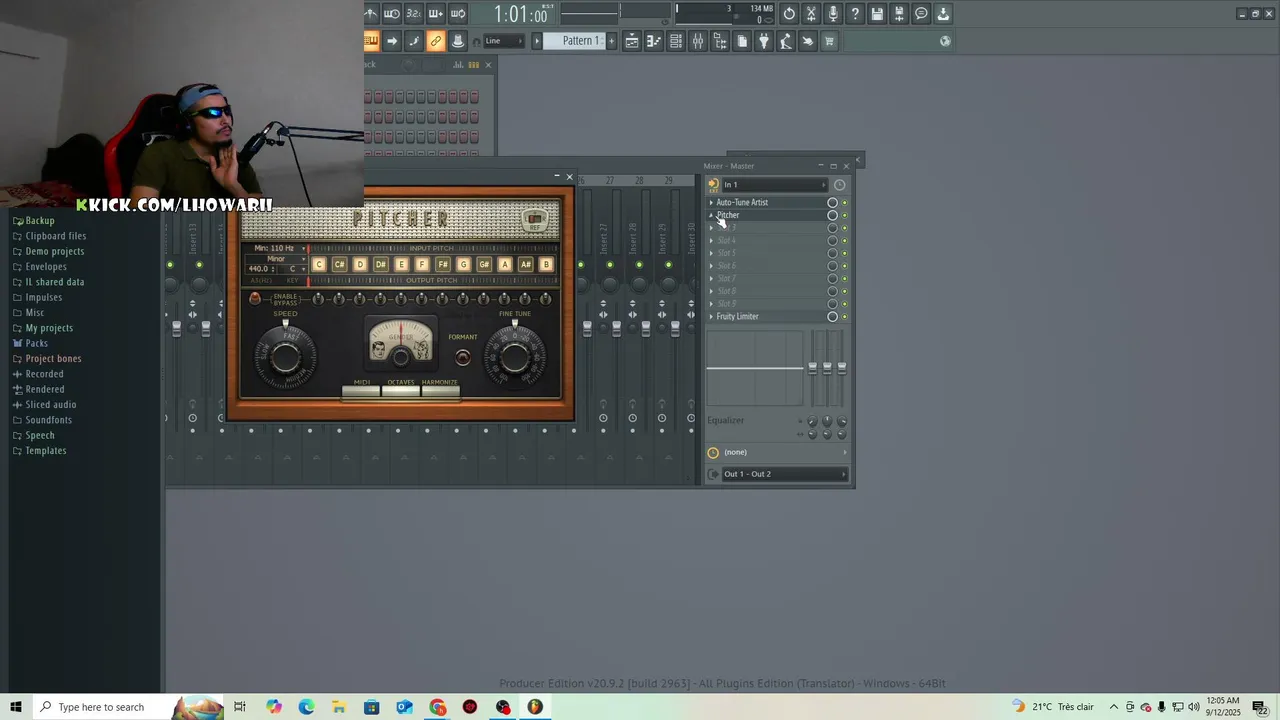
Task: Open the Playlist view icon
Action: [x=632, y=41]
